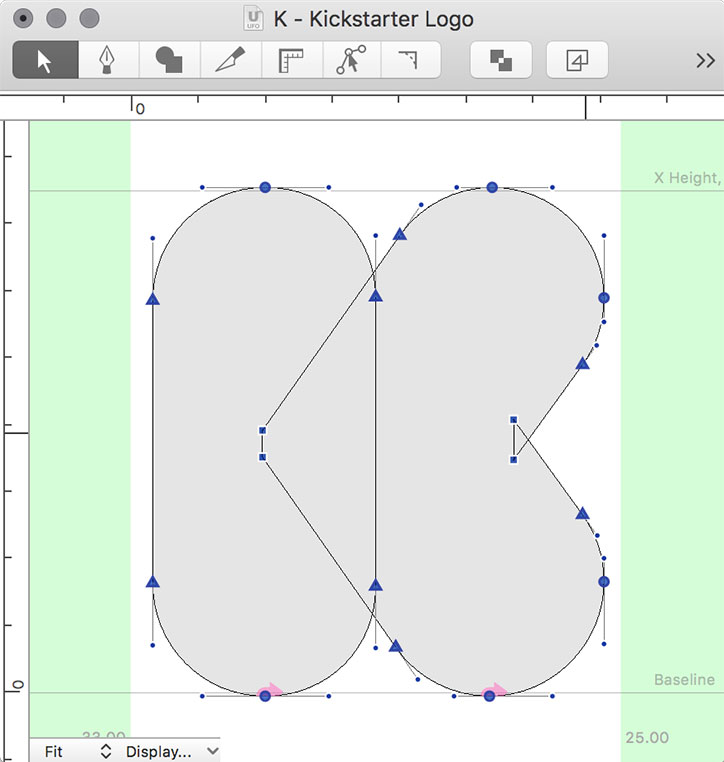Image resolution: width=724 pixels, height=762 pixels.
Task: Select the corner tool
Action: click(x=411, y=60)
